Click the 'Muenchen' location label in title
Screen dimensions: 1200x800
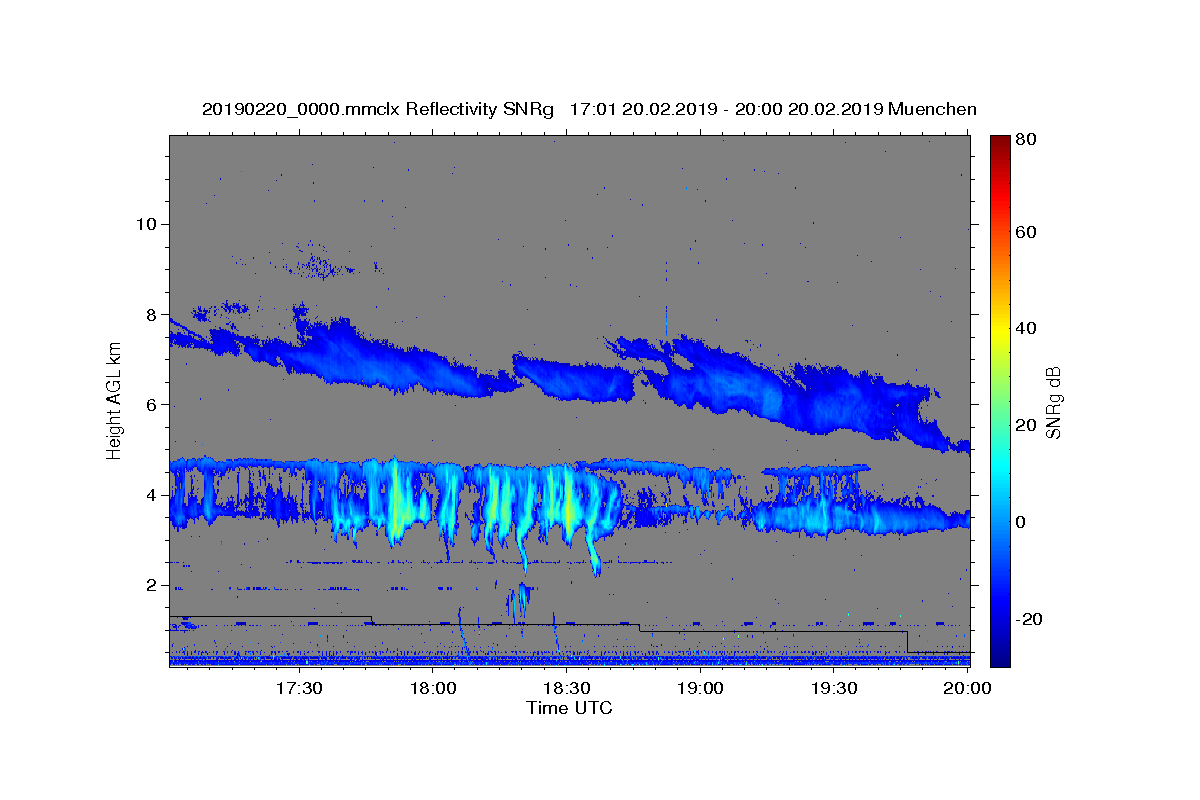click(x=932, y=109)
